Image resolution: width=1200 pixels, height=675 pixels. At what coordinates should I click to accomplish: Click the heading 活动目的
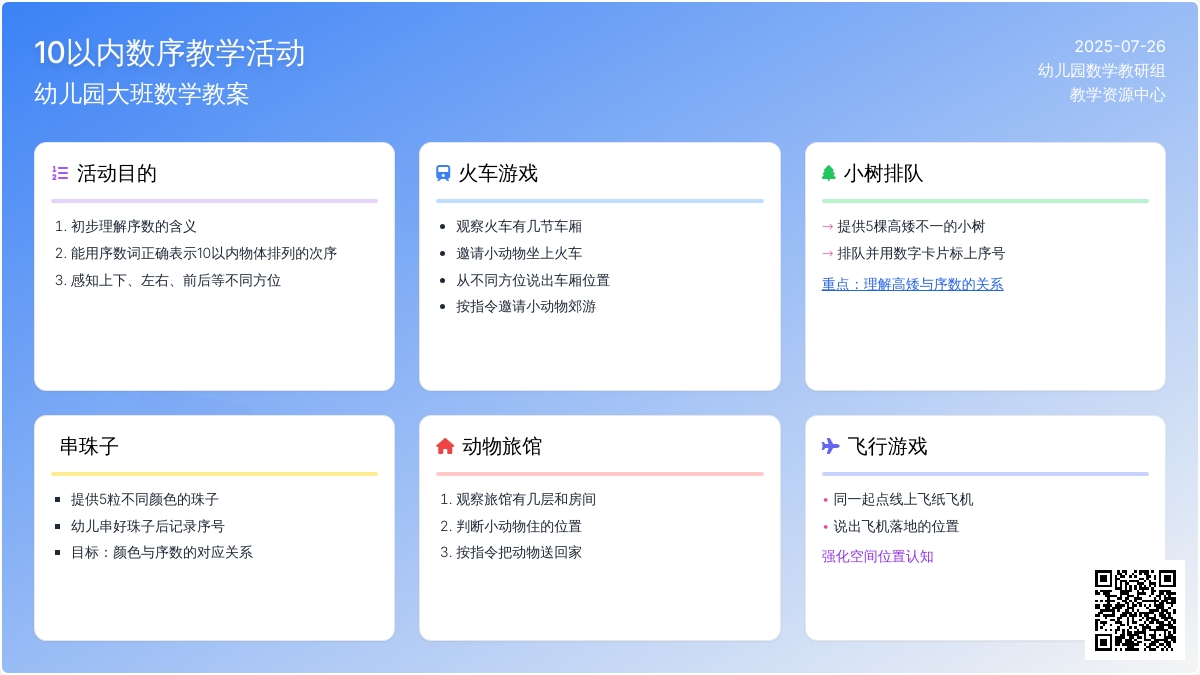(x=117, y=173)
